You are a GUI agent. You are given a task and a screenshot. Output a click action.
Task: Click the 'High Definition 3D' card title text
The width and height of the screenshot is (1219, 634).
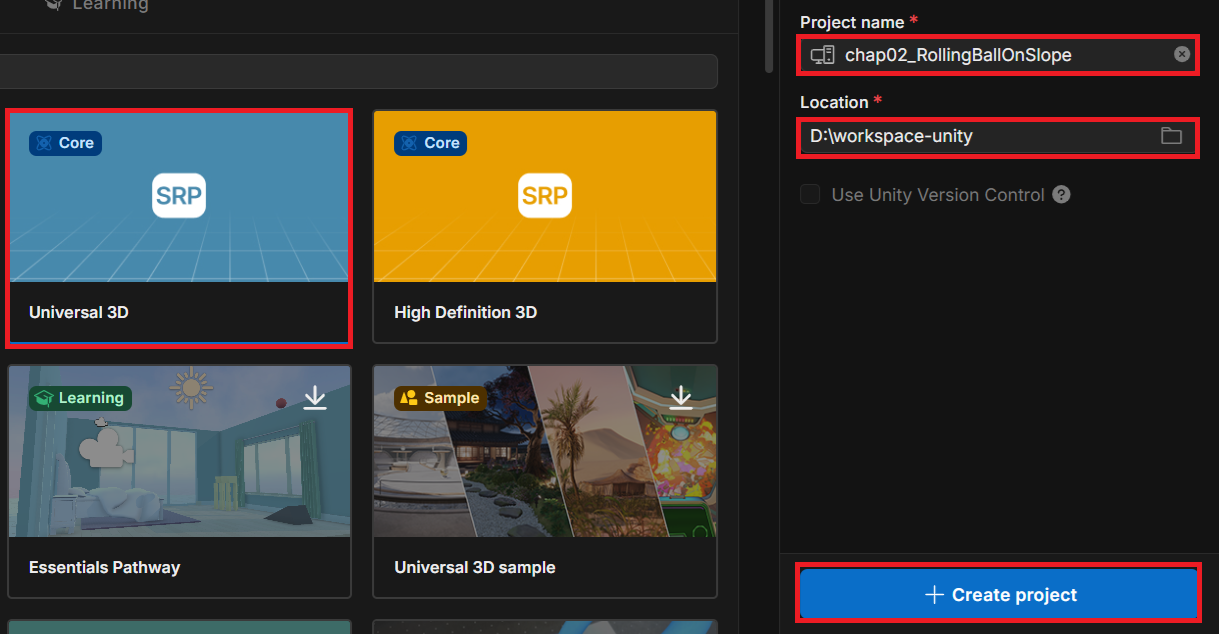(466, 312)
